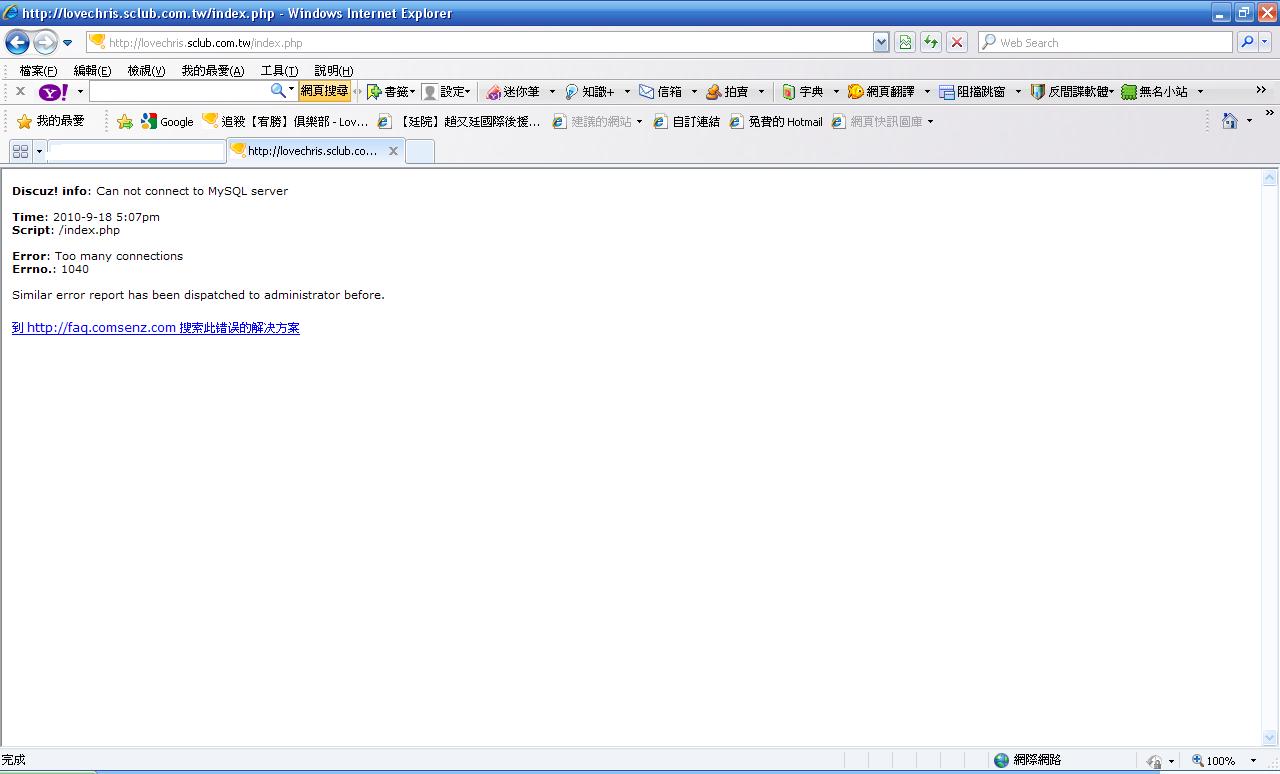Open the 檢視(V) menu
The height and width of the screenshot is (774, 1280).
click(146, 71)
